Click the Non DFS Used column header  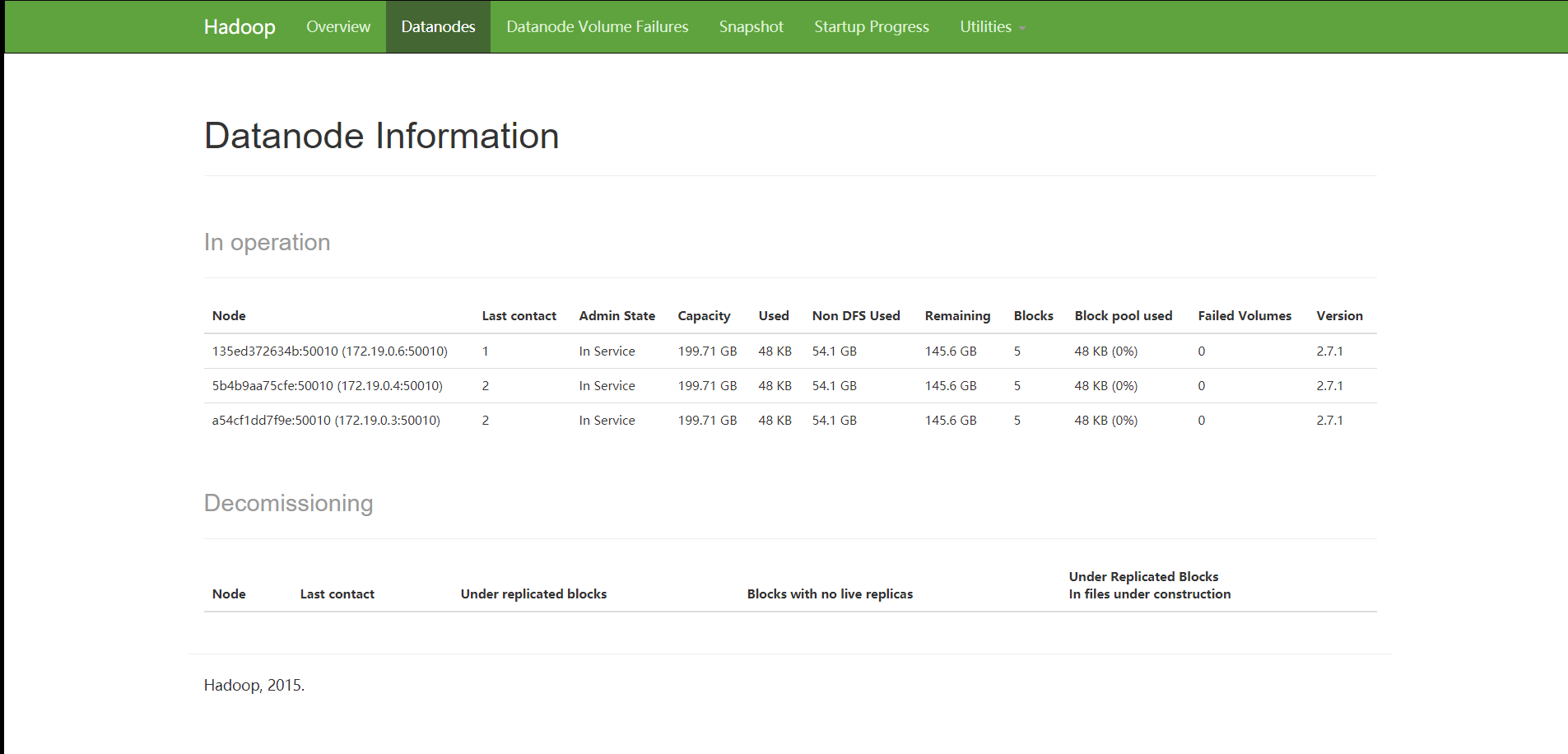(855, 316)
